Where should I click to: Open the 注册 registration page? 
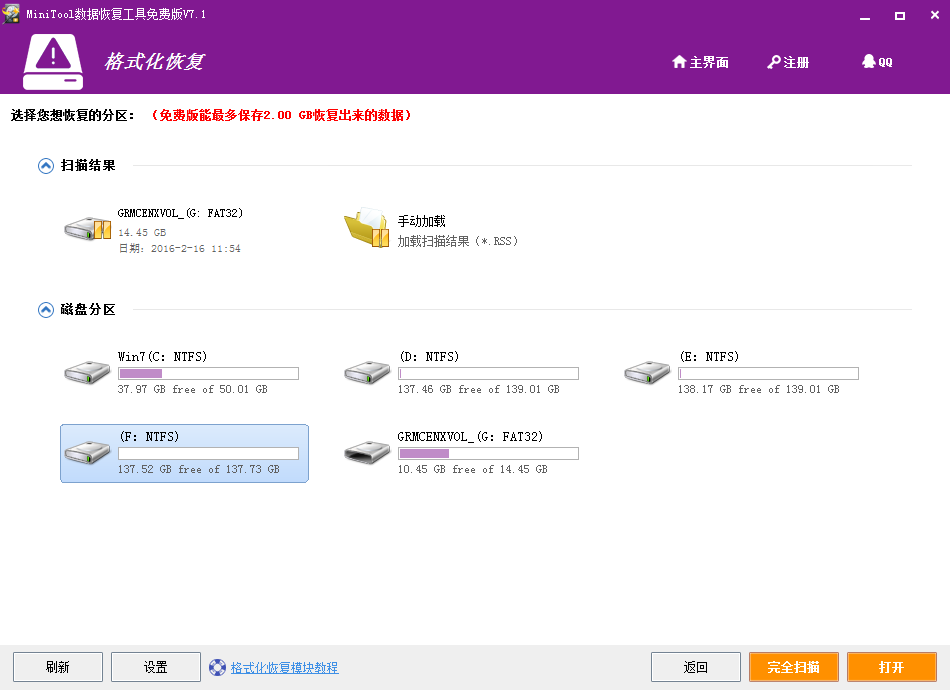[x=788, y=62]
